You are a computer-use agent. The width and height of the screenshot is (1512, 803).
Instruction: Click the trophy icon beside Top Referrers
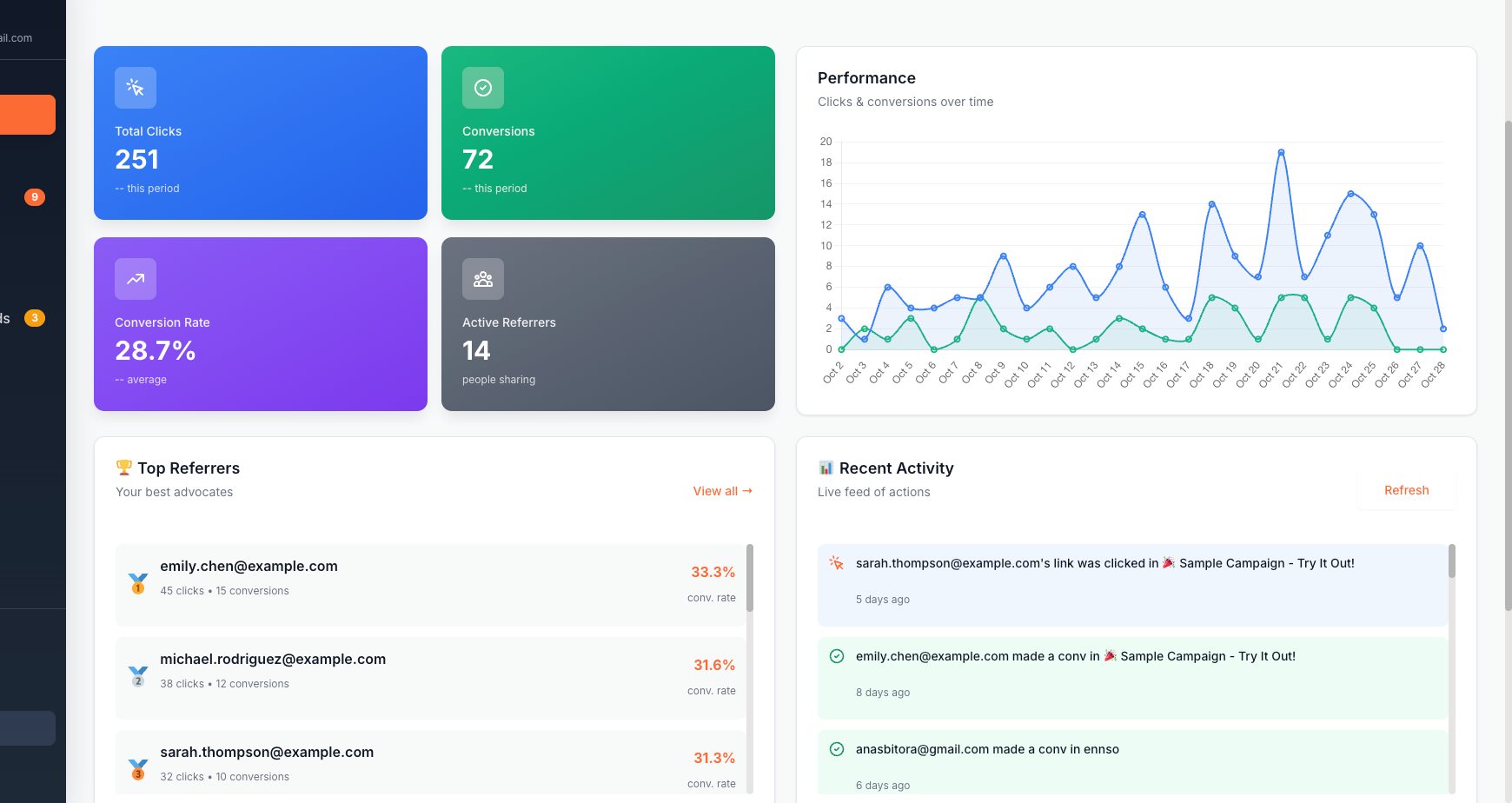tap(124, 468)
